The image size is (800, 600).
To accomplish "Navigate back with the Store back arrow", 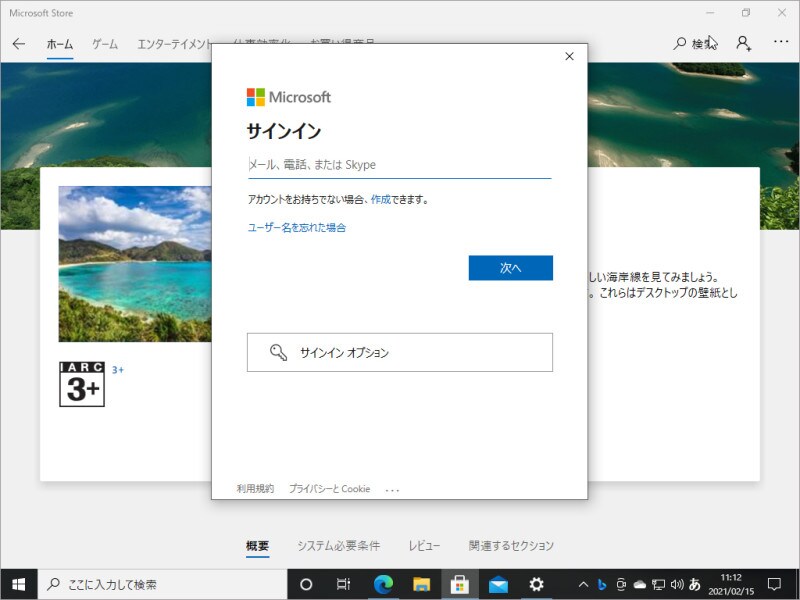I will [x=19, y=44].
